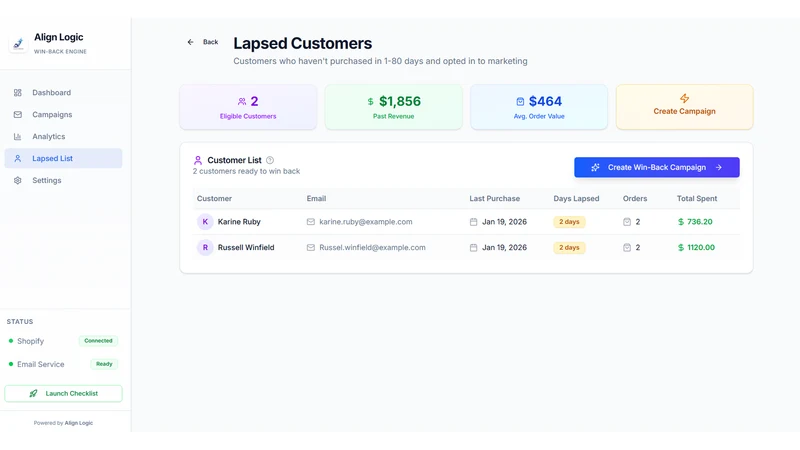Click the K avatar for Karine Ruby
Screen dimensions: 800x450
tap(205, 222)
